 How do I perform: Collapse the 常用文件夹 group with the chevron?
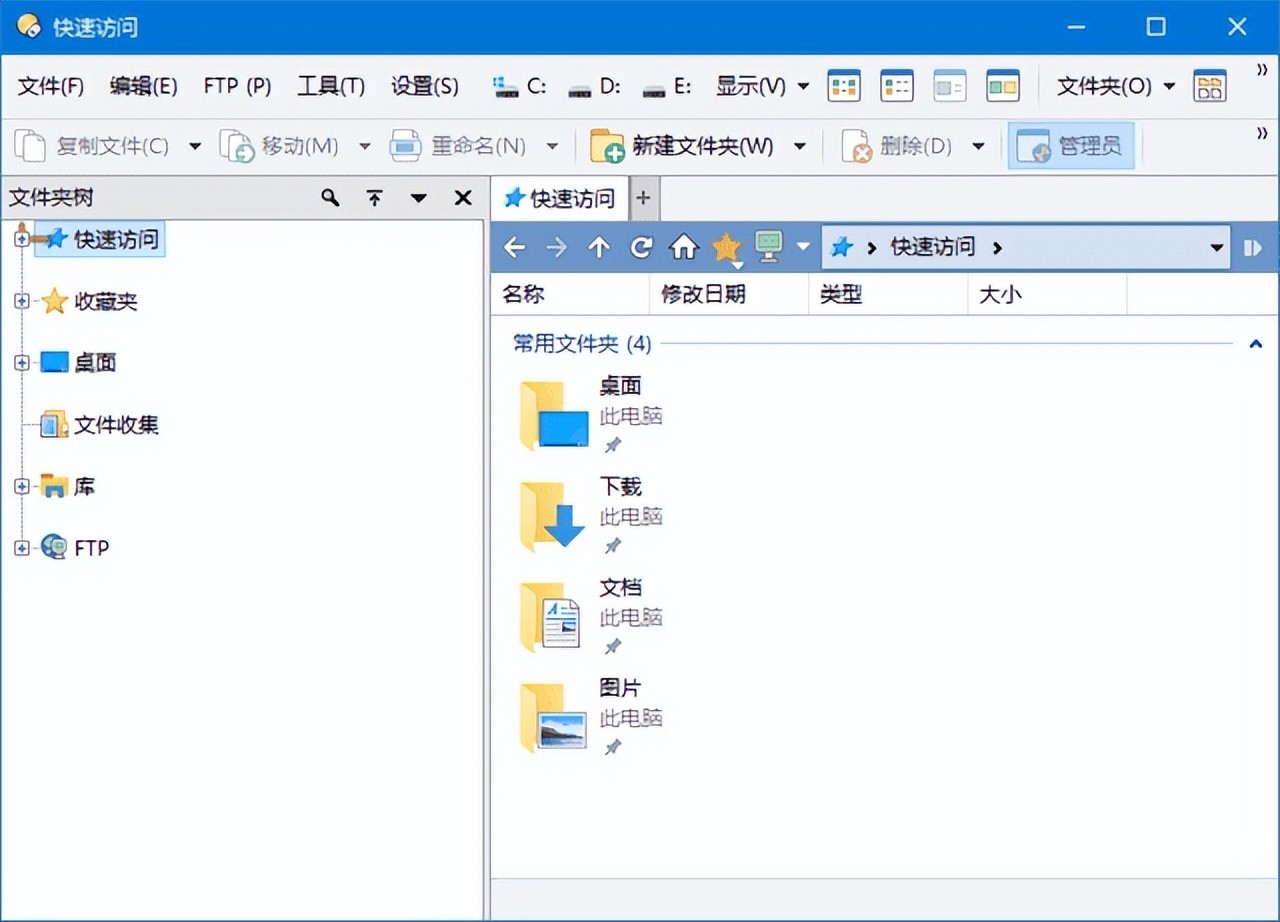pyautogui.click(x=1256, y=343)
